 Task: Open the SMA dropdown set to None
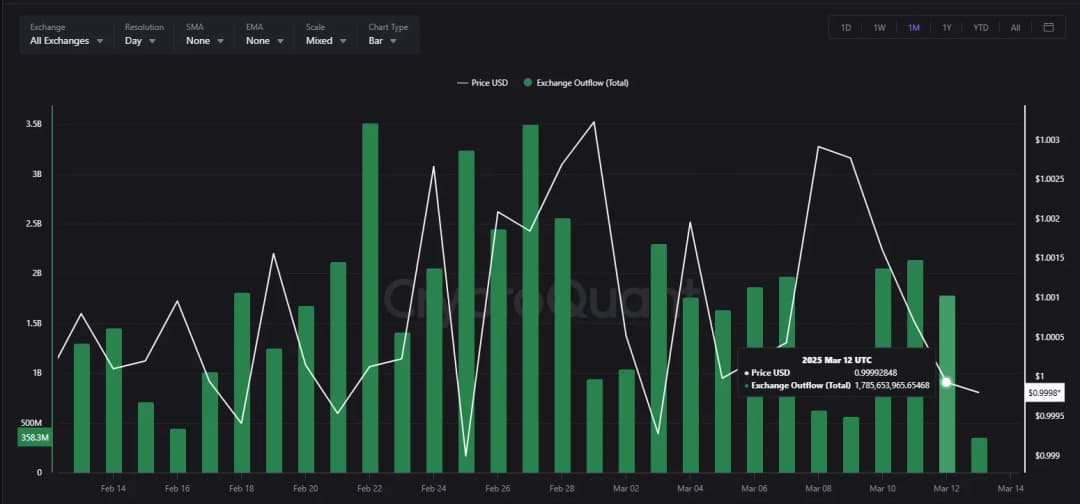click(x=204, y=41)
